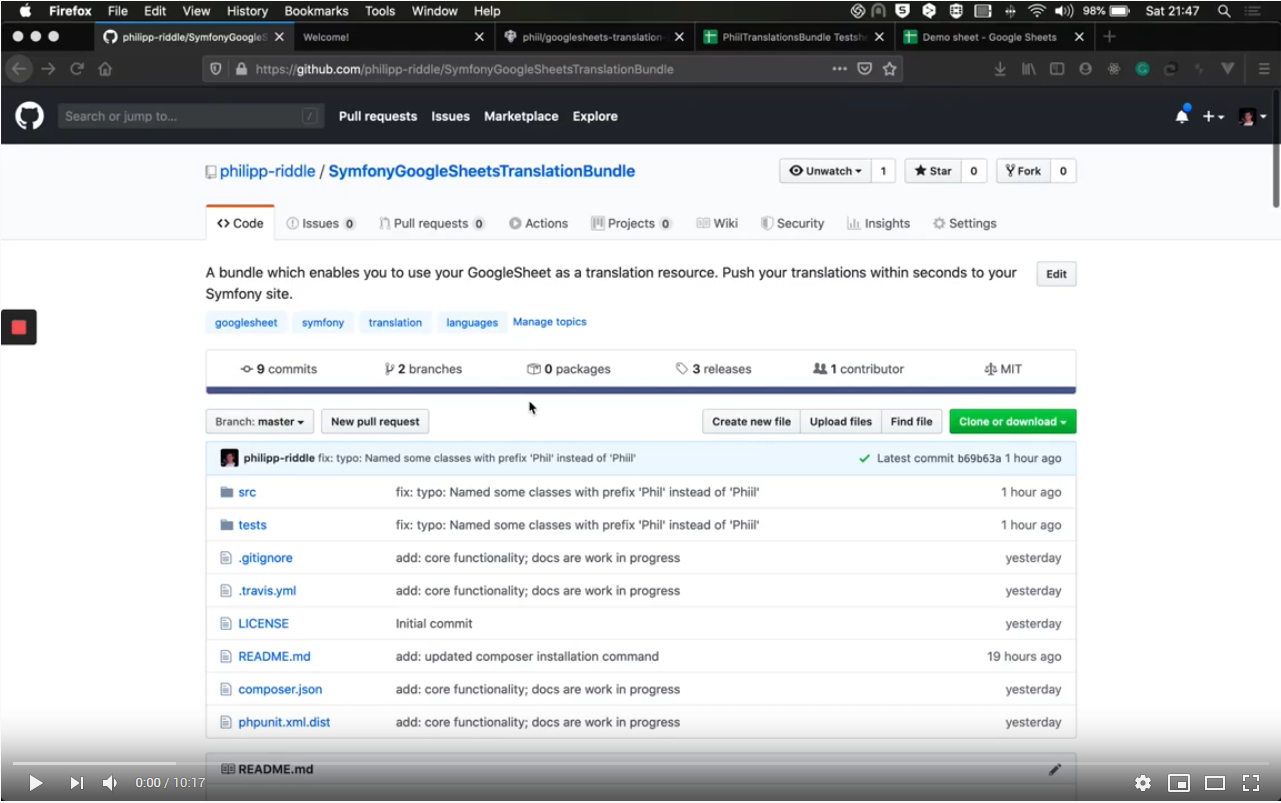Focus GitHub search input field
This screenshot has width=1281, height=803.
pos(191,116)
